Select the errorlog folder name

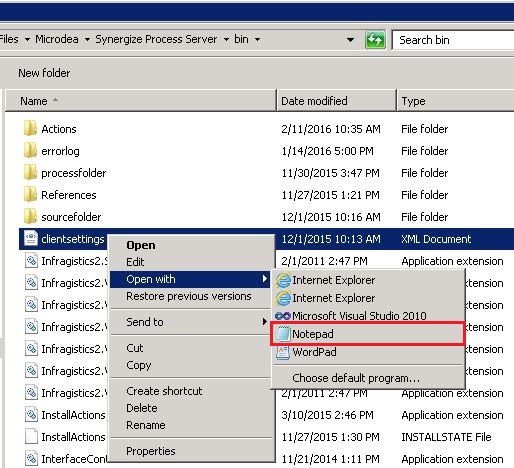(x=60, y=151)
